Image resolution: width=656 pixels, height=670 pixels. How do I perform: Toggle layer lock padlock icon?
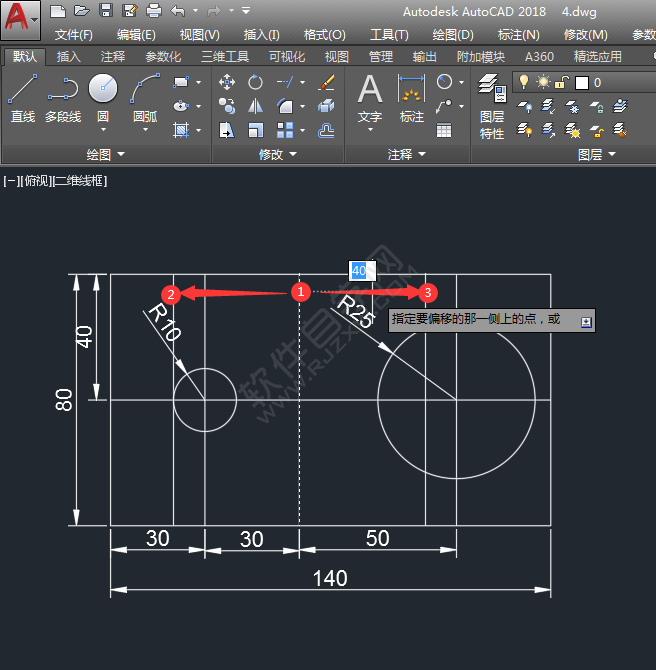tap(562, 82)
